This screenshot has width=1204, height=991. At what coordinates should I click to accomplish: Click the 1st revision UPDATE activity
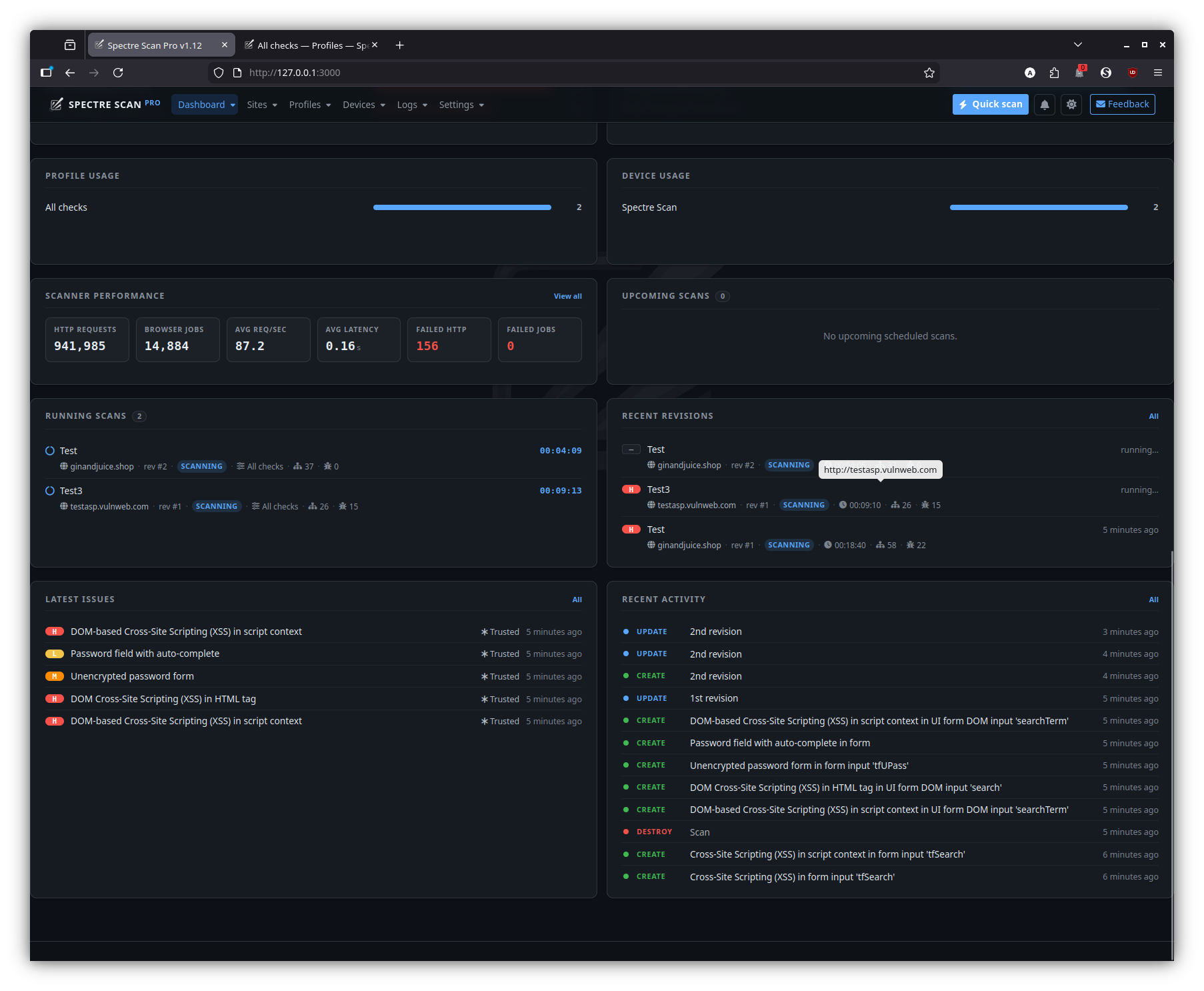(x=890, y=698)
